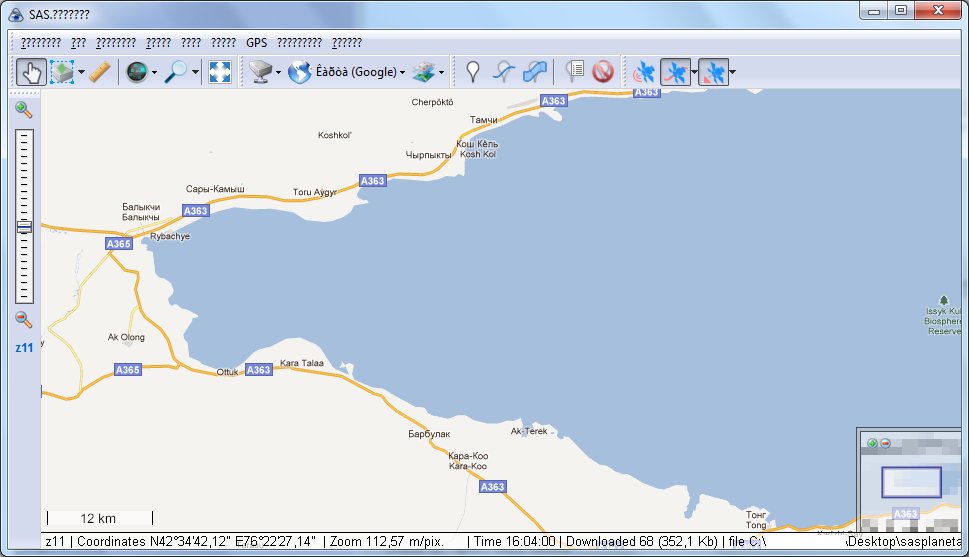
Task: Select the hand pan tool
Action: click(30, 72)
